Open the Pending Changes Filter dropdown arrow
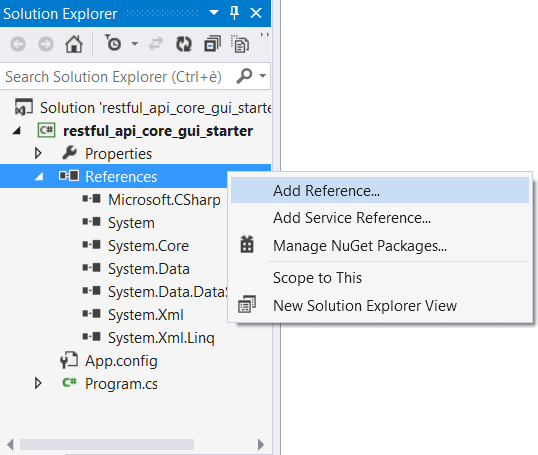Viewport: 538px width, 455px height. pos(134,44)
